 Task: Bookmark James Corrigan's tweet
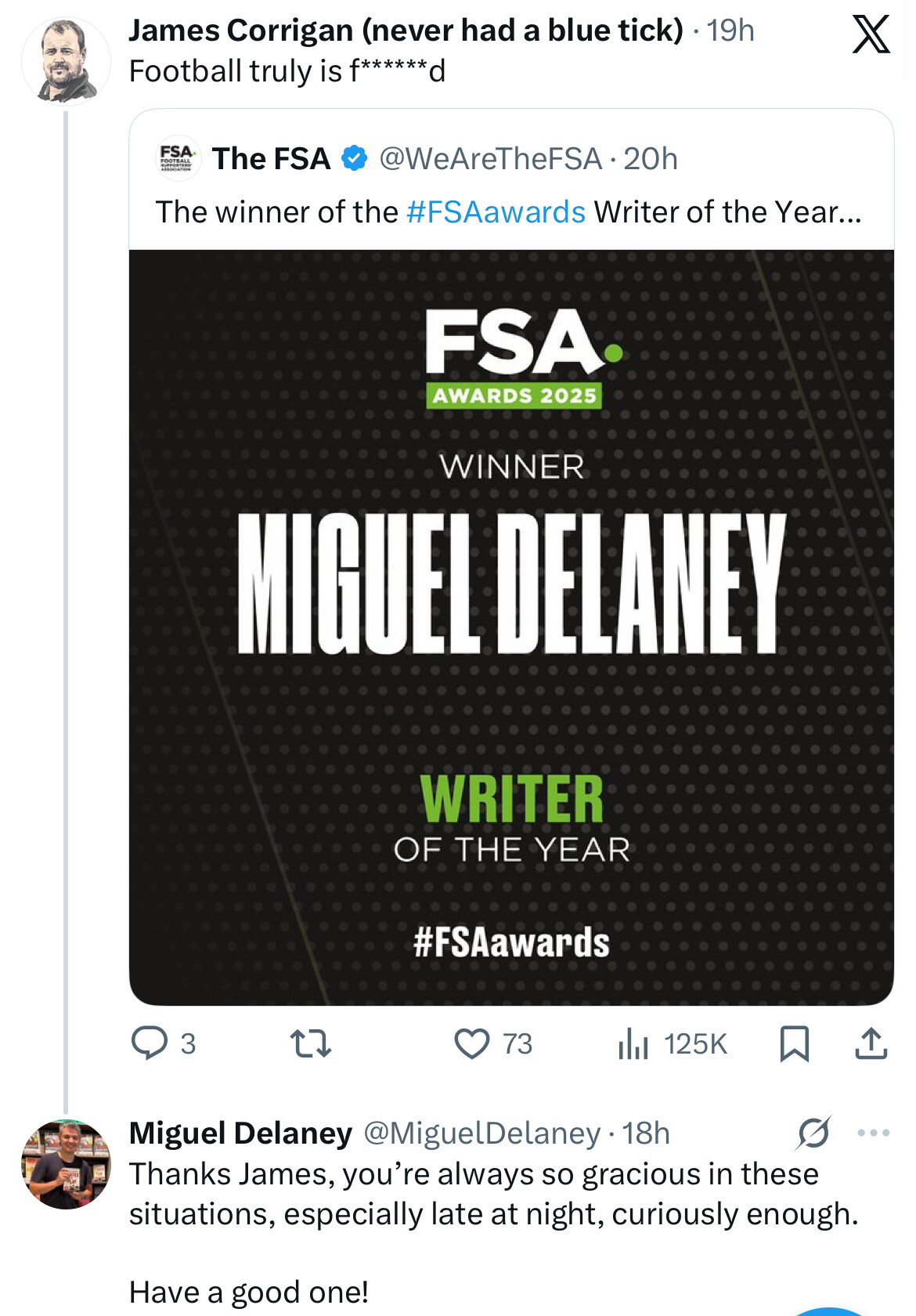[795, 1043]
